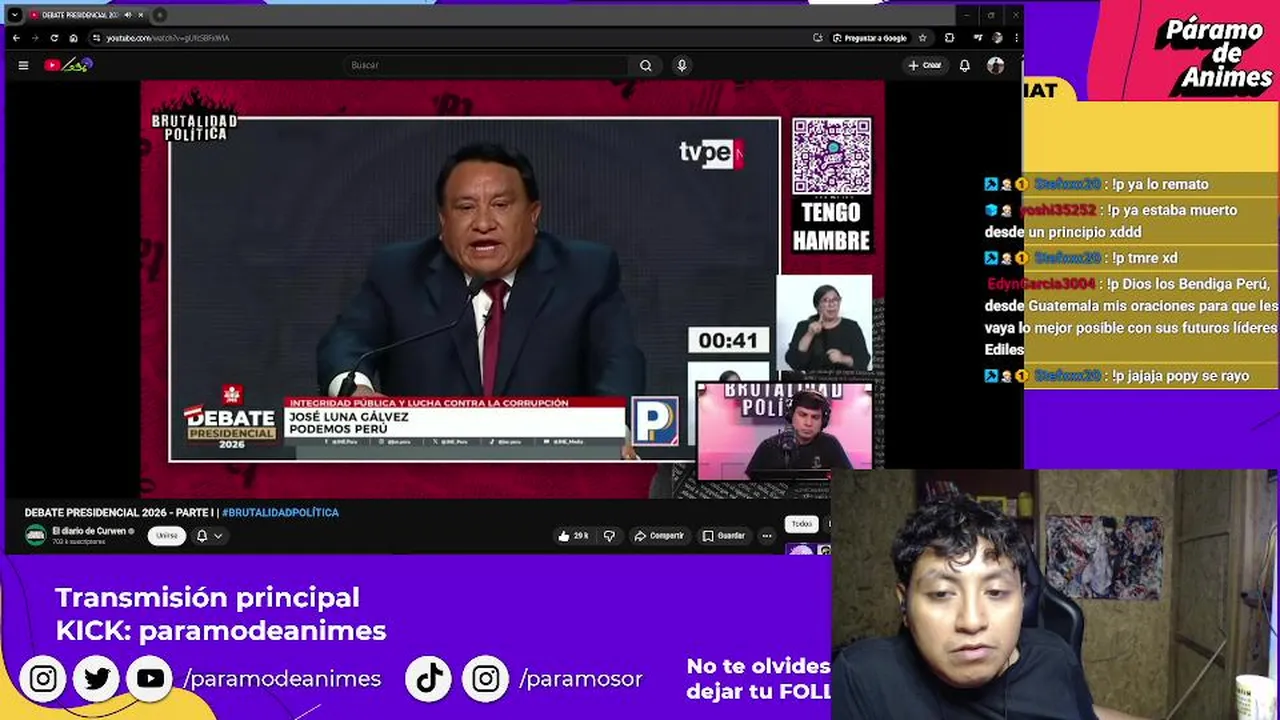The width and height of the screenshot is (1280, 720).
Task: Open the browser profile avatar
Action: click(997, 38)
